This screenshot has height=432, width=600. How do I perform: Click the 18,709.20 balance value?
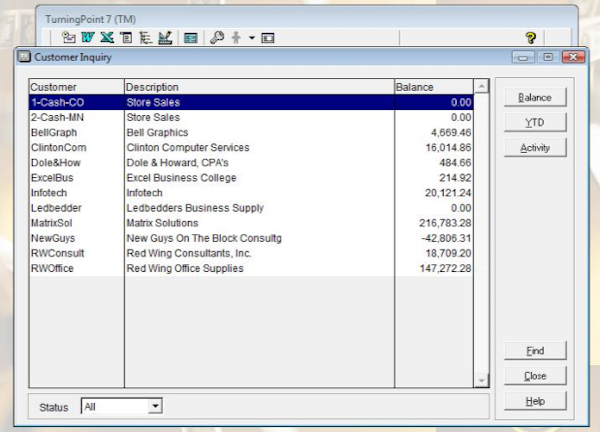448,253
